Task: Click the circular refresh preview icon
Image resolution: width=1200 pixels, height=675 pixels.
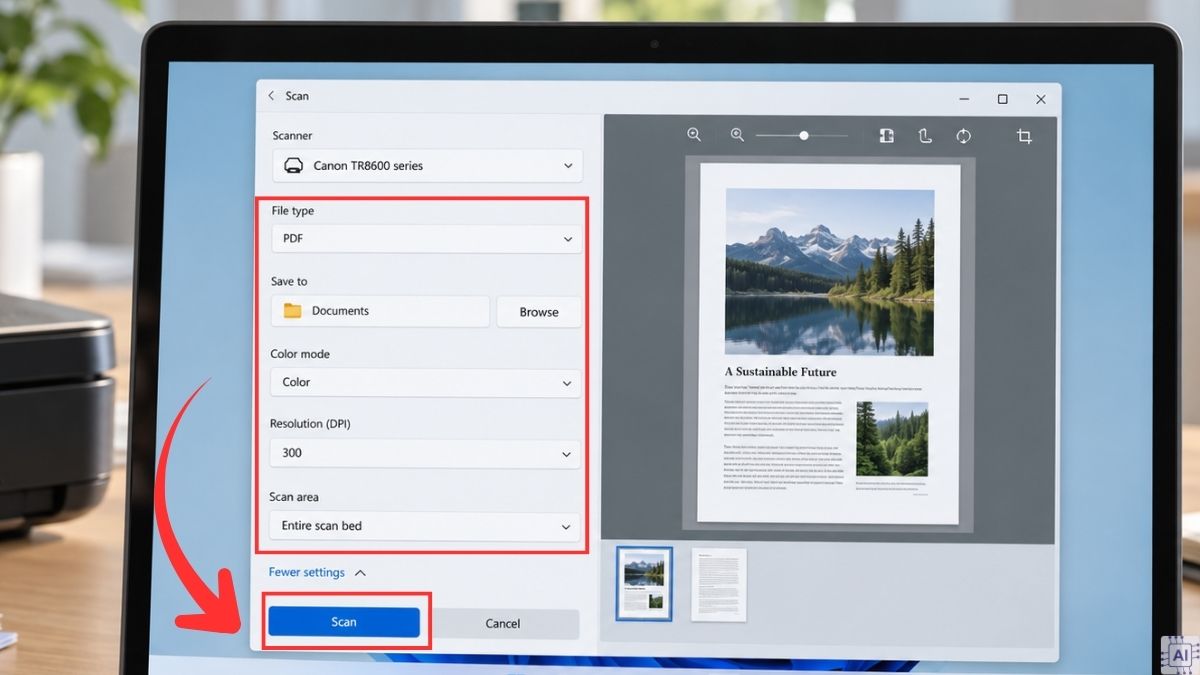Action: pos(963,136)
